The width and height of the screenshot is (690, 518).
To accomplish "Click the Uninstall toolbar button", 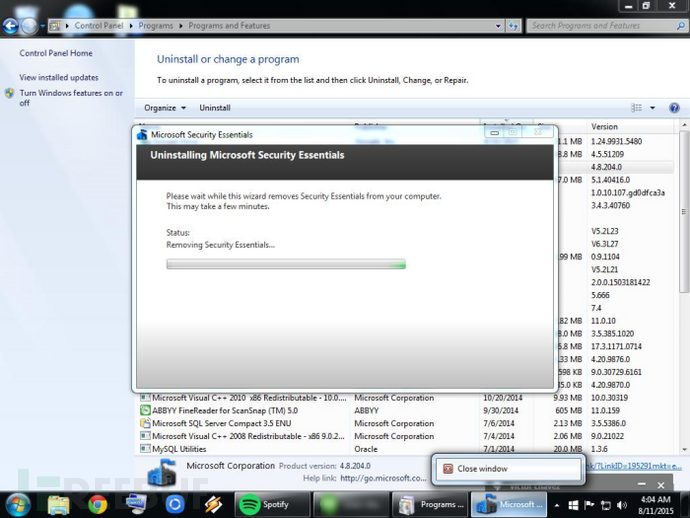I will pos(215,108).
